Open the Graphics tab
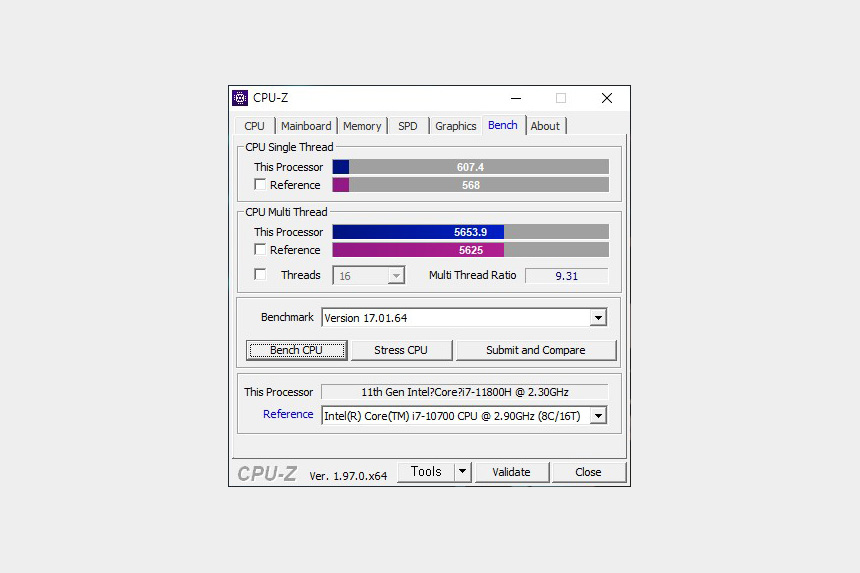The width and height of the screenshot is (860, 573). tap(455, 126)
